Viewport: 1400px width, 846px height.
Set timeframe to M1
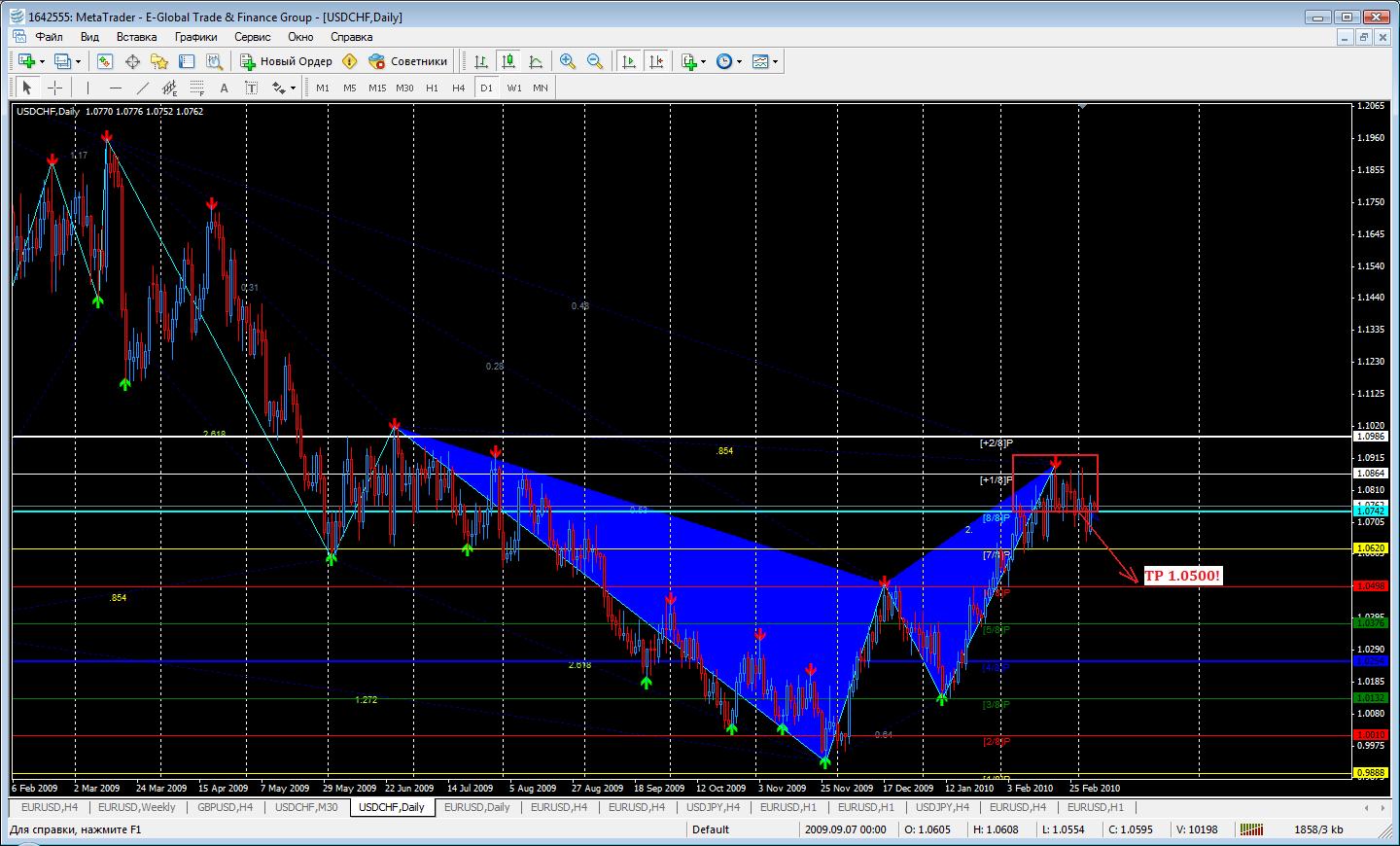pos(323,88)
